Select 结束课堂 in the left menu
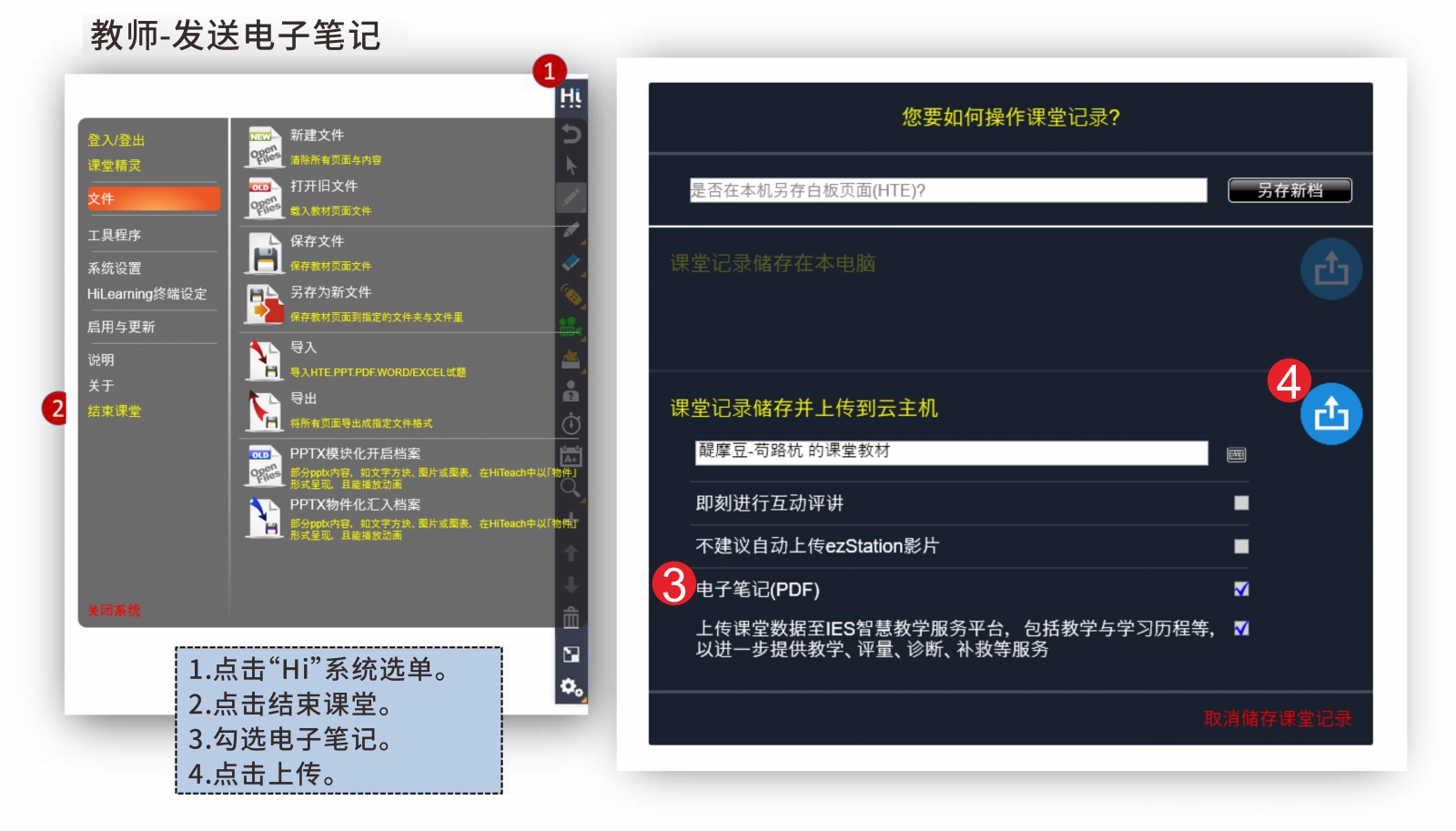The height and width of the screenshot is (831, 1456). tap(115, 411)
